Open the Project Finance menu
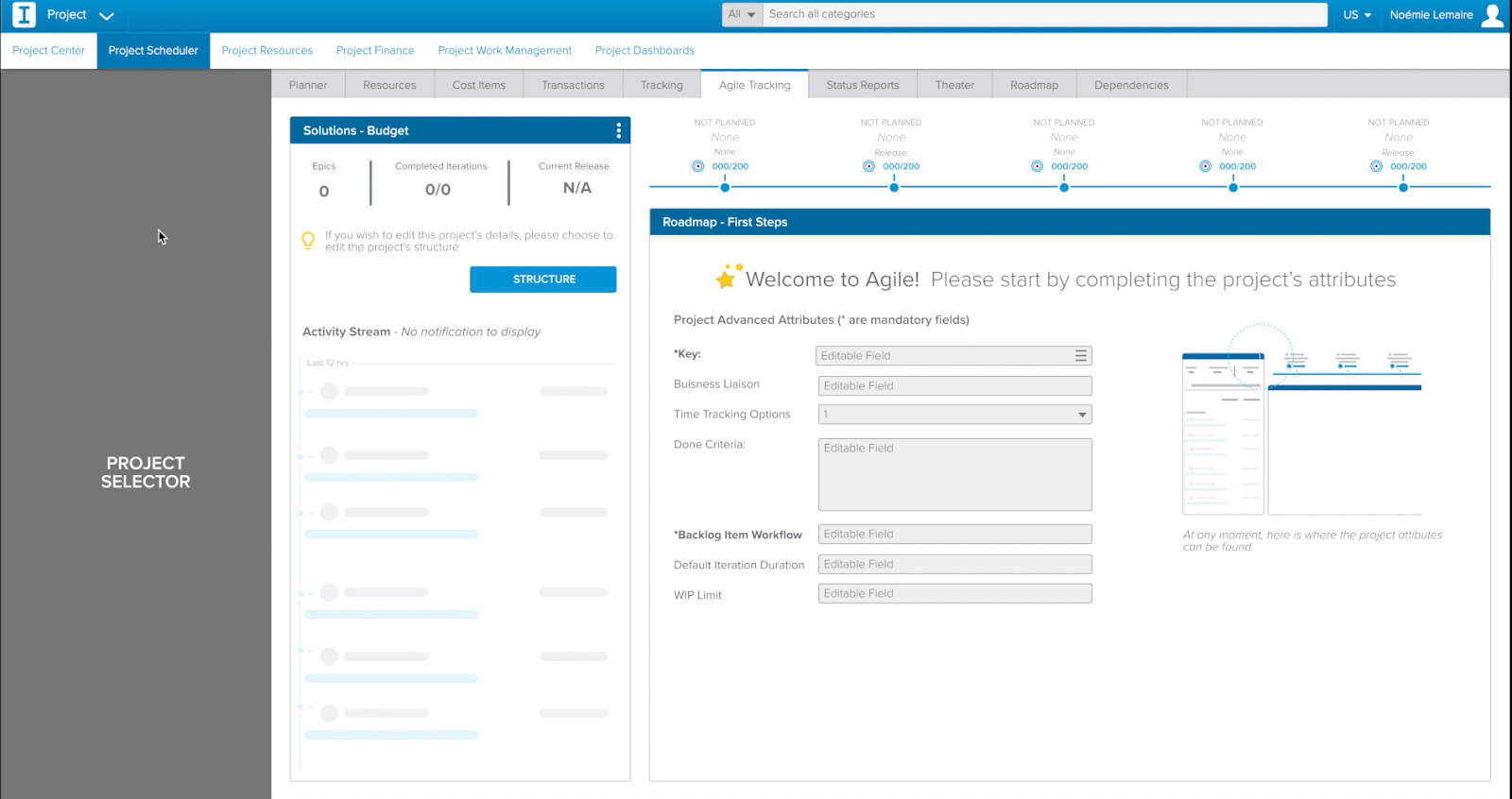 coord(375,51)
